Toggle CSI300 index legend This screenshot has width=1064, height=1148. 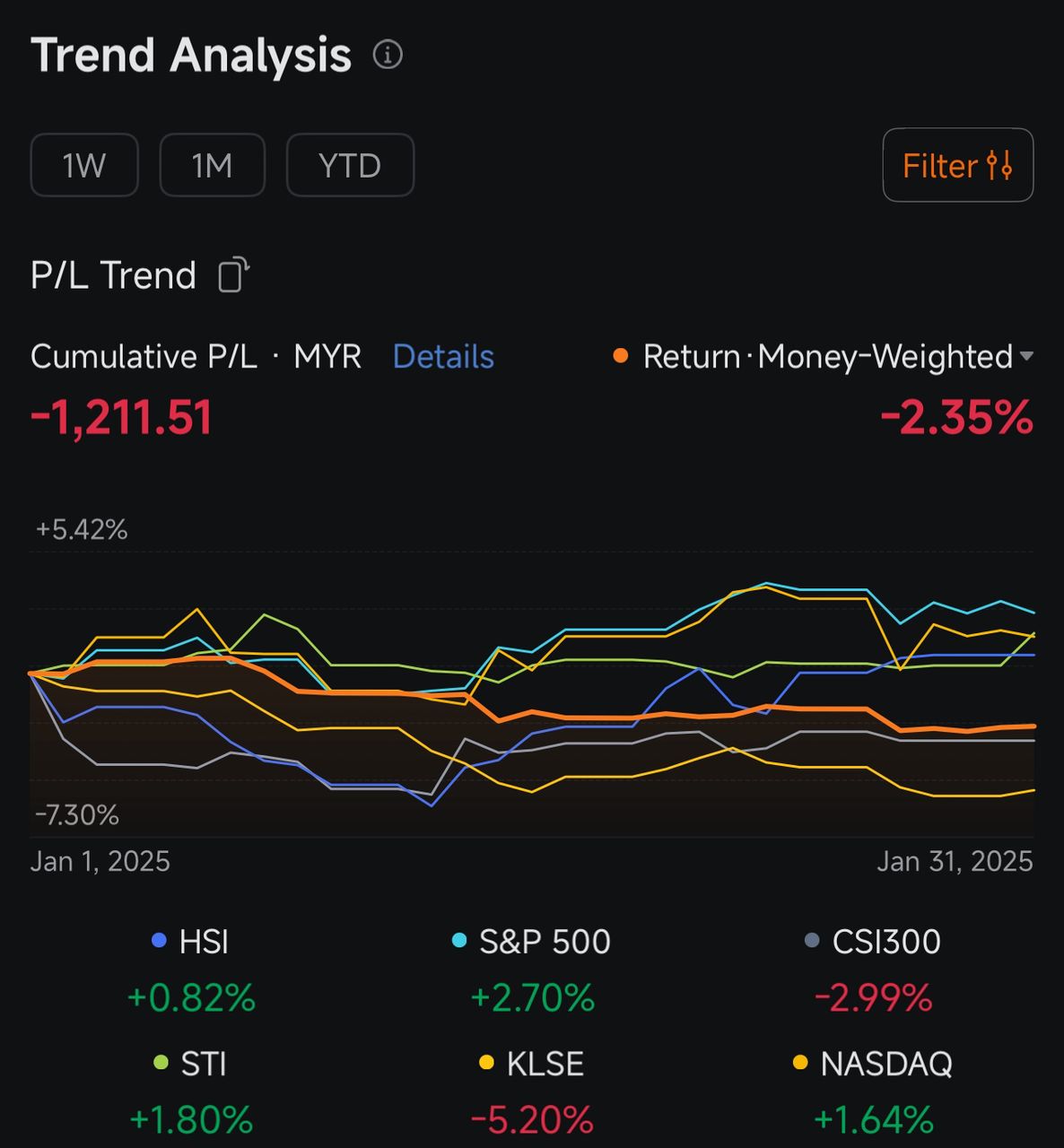[873, 942]
